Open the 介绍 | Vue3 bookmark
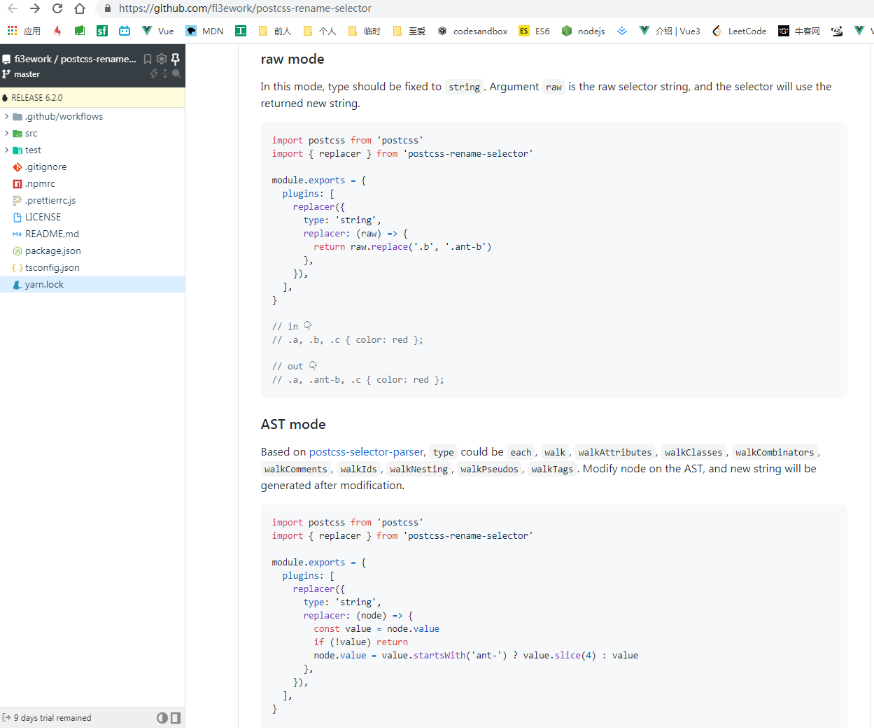The image size is (874, 728). [x=669, y=31]
